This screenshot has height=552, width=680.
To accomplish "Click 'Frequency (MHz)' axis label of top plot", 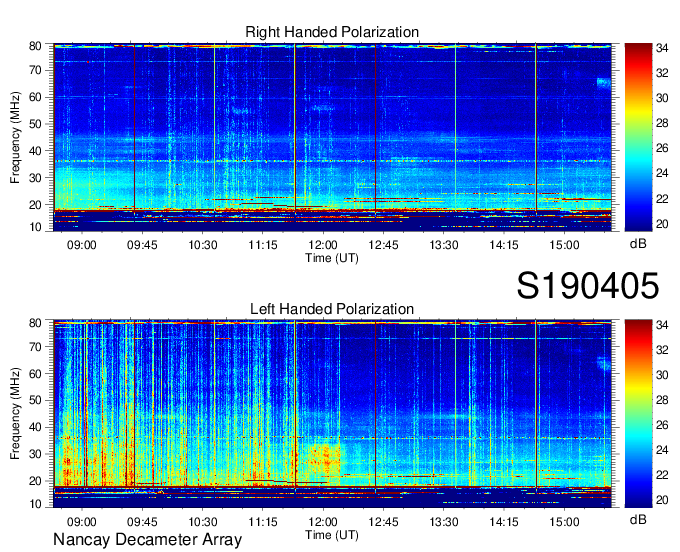I will click(15, 137).
